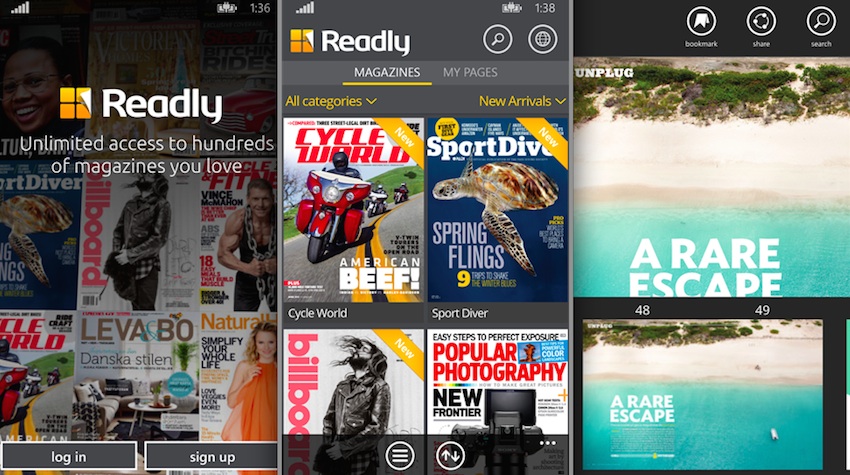This screenshot has height=475, width=850.
Task: Tap the up-down sort arrows icon
Action: tap(451, 455)
